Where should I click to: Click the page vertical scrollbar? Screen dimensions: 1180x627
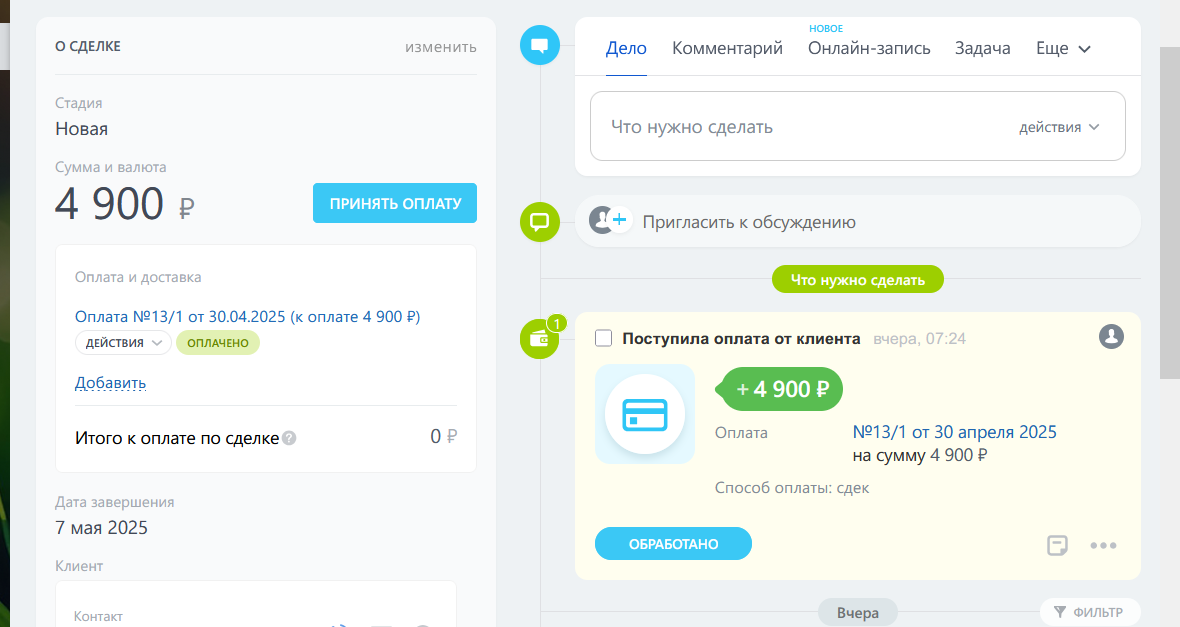tap(1169, 213)
